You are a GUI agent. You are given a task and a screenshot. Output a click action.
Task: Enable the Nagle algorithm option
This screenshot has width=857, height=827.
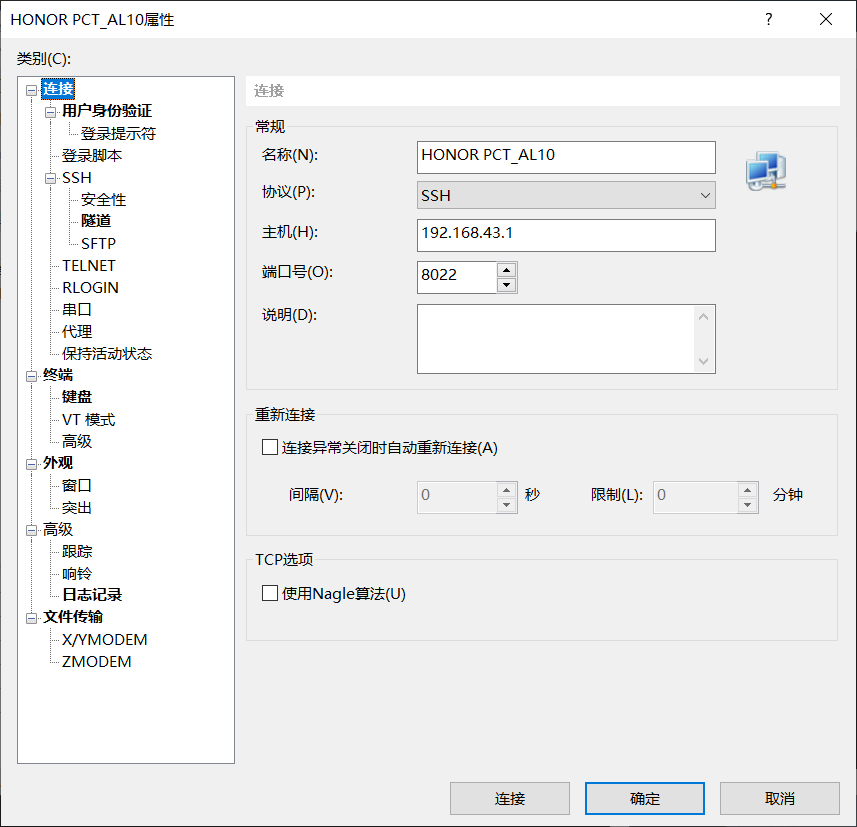(x=269, y=593)
